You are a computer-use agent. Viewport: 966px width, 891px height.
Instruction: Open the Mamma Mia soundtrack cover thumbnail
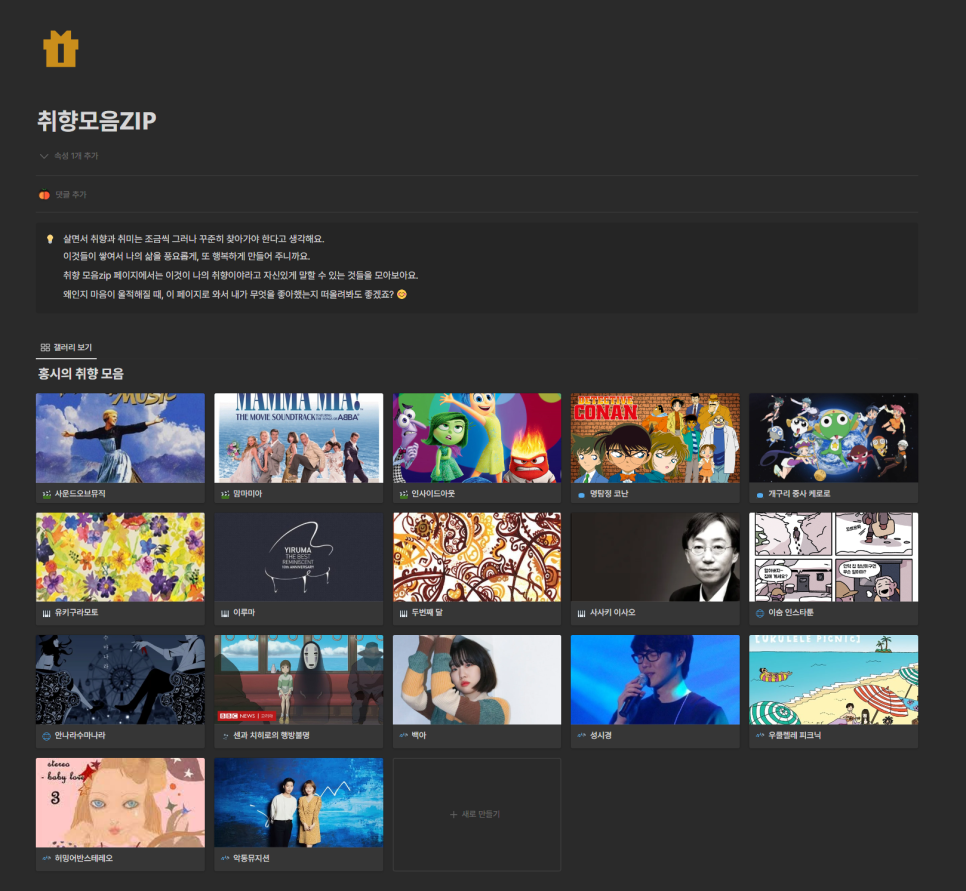coord(299,438)
